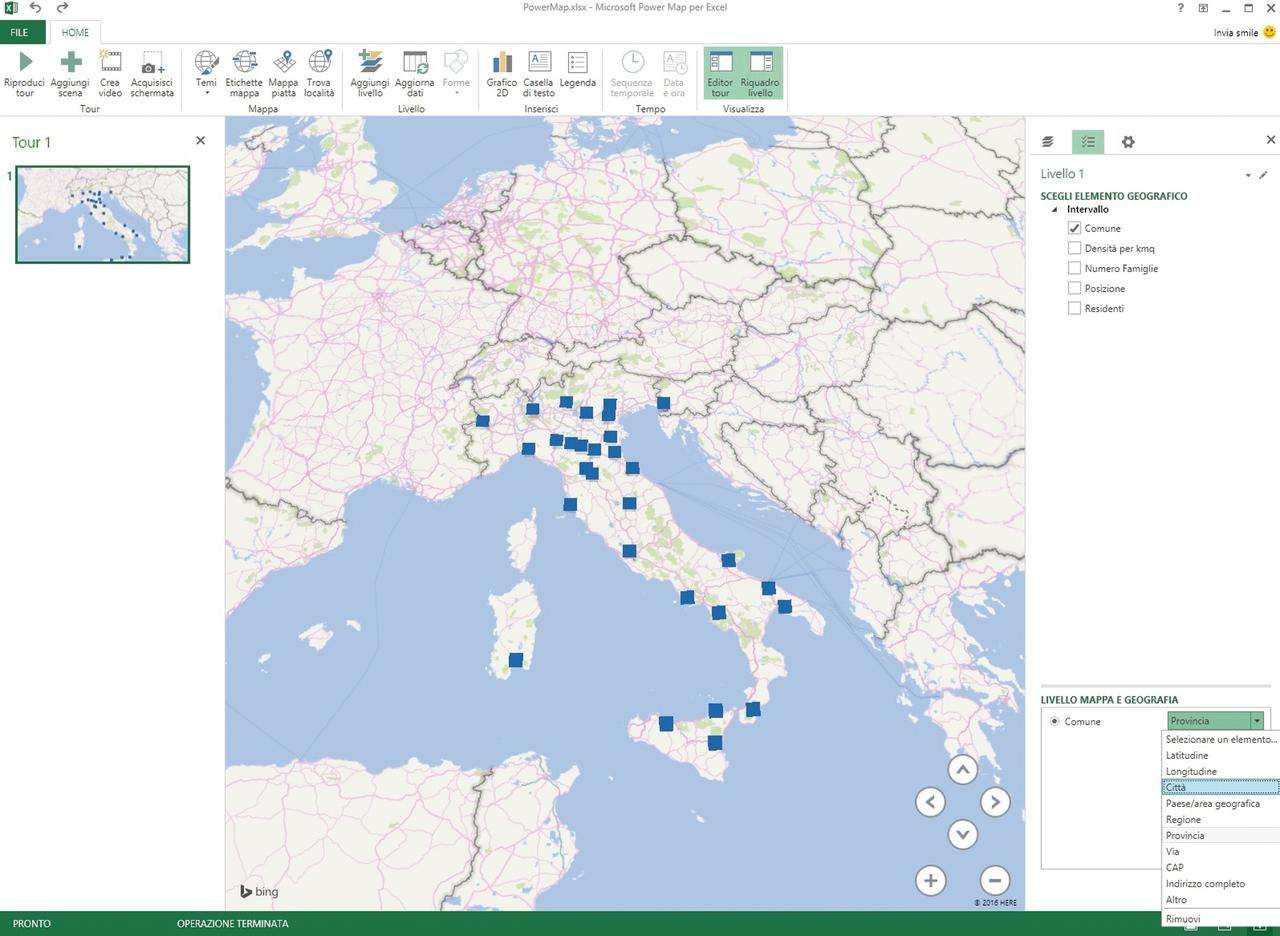Zoom in the map with plus button

tap(930, 880)
